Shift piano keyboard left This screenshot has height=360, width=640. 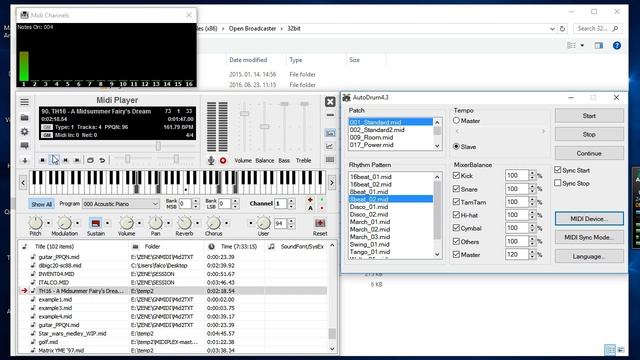click(x=23, y=182)
